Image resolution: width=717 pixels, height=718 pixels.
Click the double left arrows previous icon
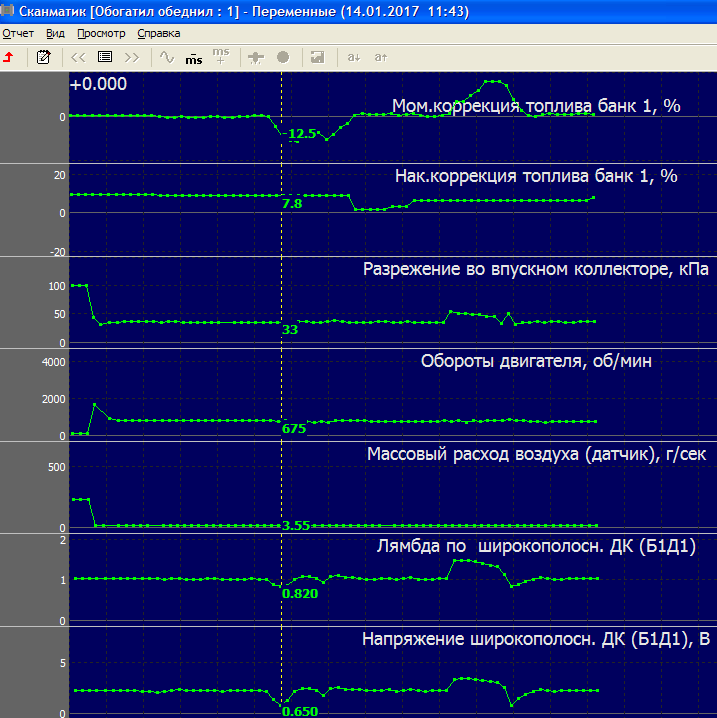point(79,57)
